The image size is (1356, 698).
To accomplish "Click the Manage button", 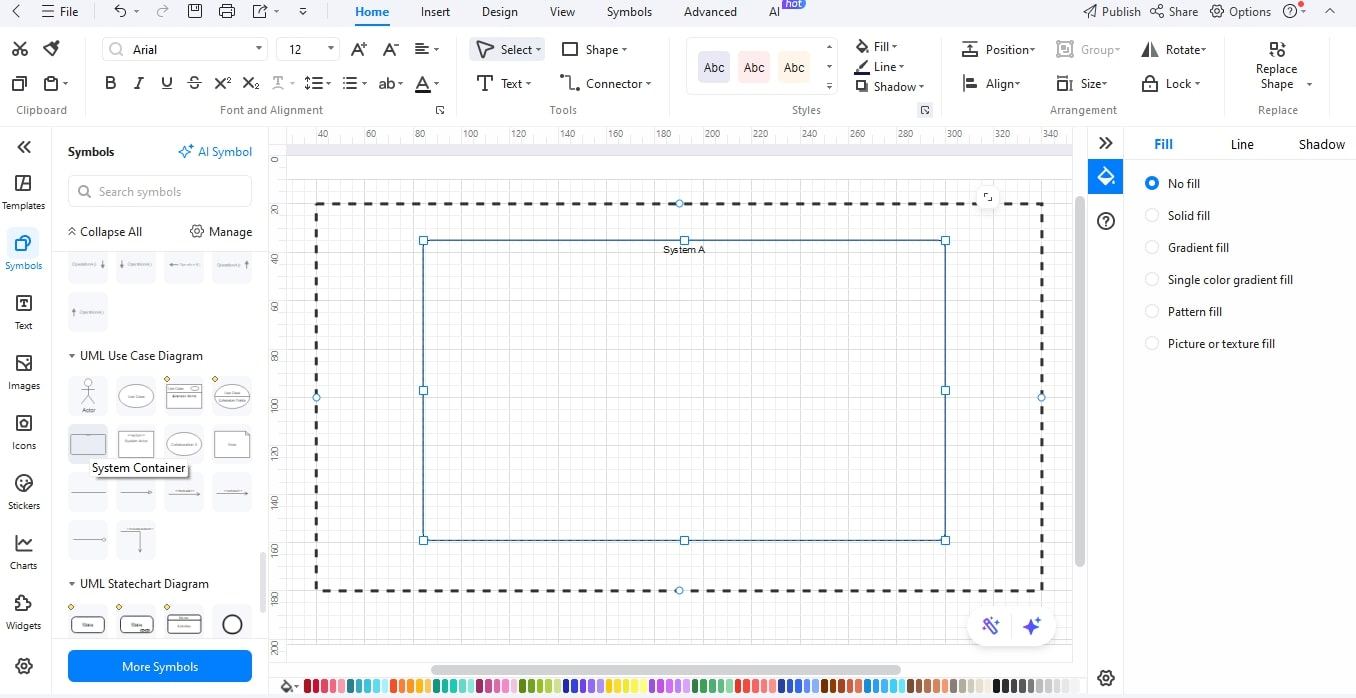I will 221,232.
